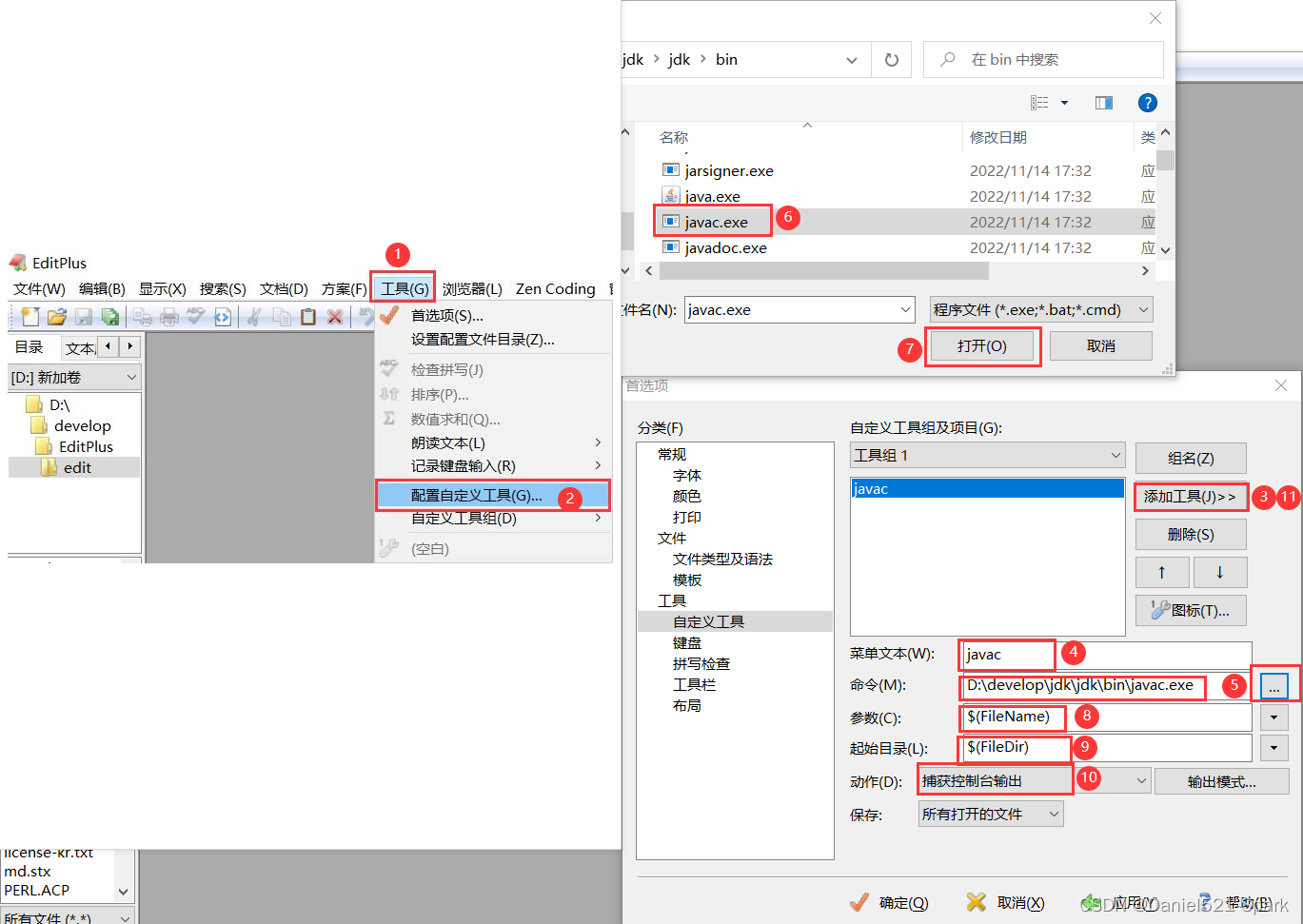
Task: Click the Save All icon in EditPlus toolbar
Action: [110, 317]
